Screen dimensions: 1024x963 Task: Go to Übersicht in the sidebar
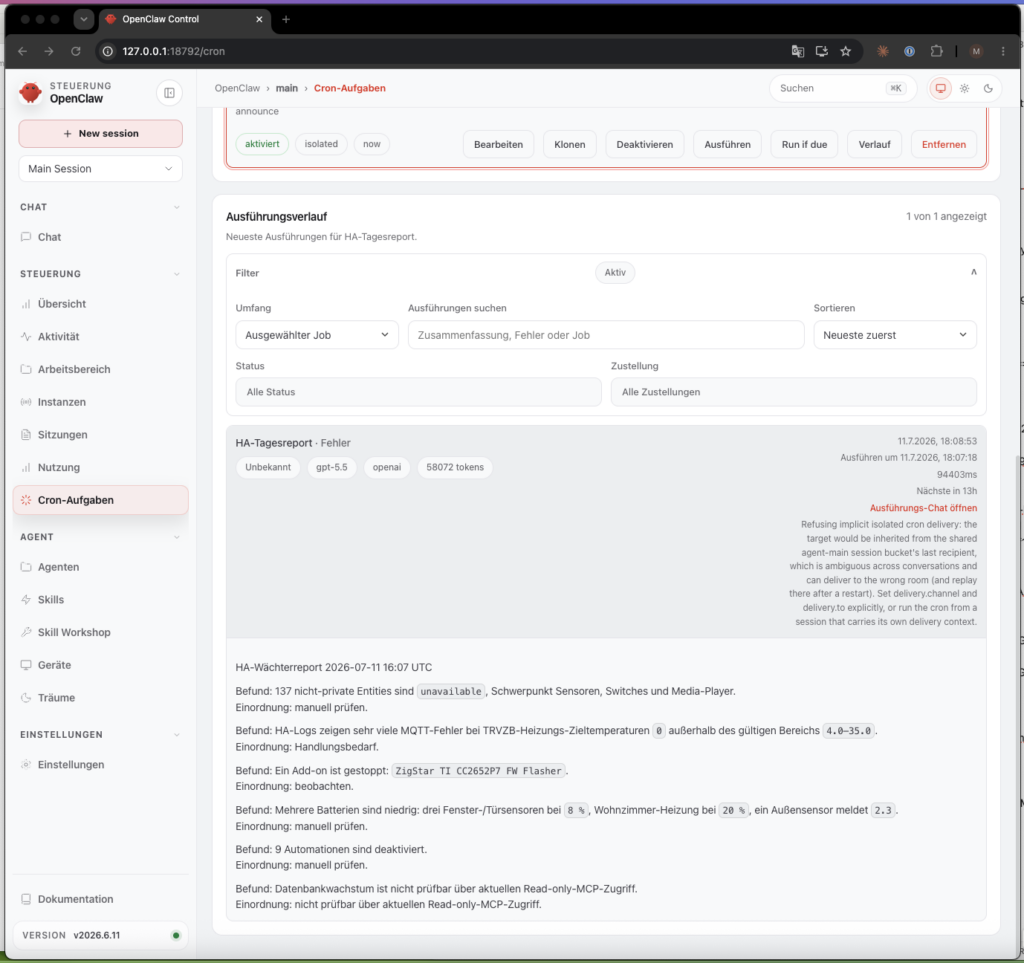101,304
